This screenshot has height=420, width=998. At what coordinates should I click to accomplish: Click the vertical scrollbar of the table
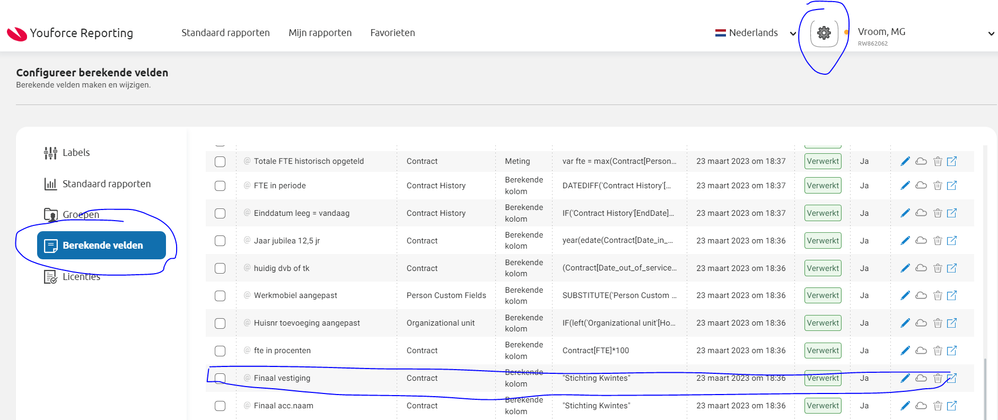987,388
